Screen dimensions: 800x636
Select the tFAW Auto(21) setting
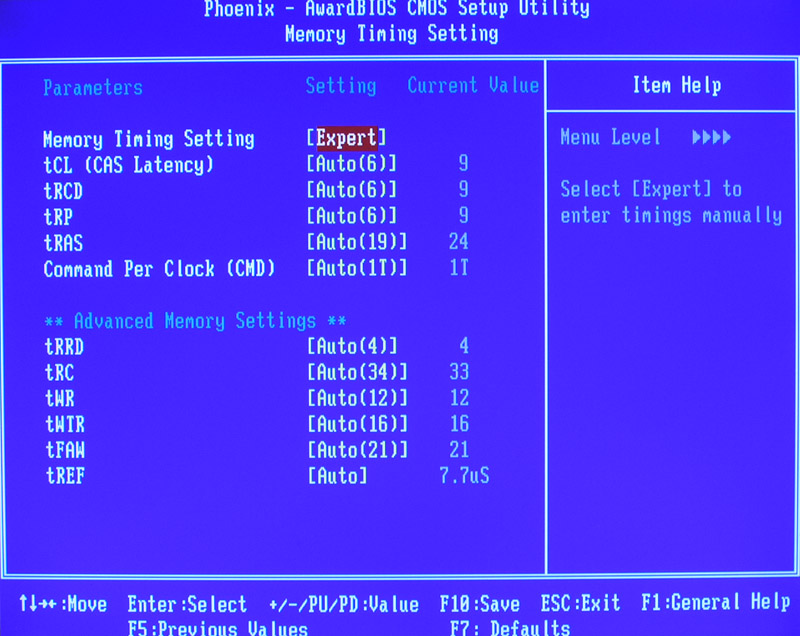click(x=357, y=450)
